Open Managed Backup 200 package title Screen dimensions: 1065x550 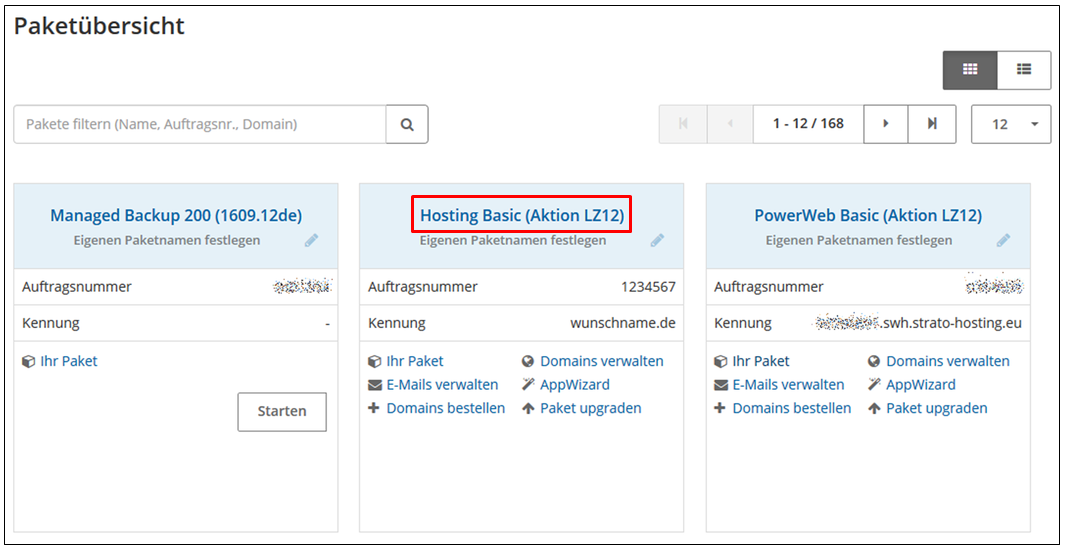click(x=176, y=215)
